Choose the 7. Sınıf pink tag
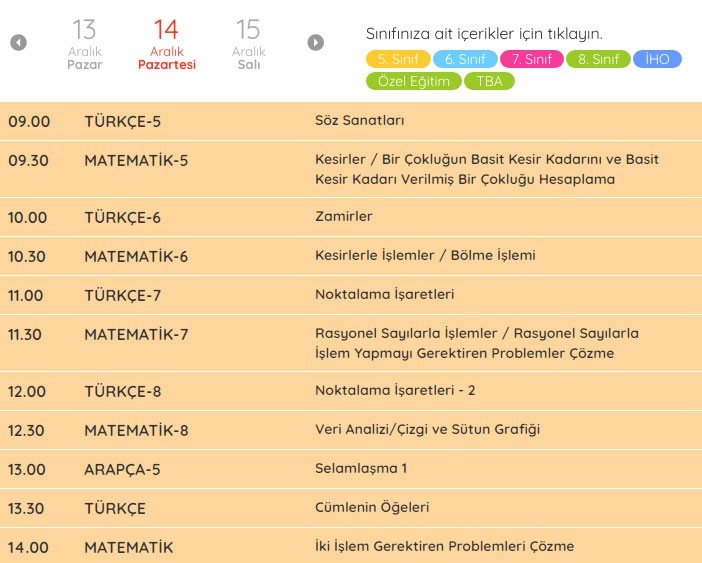Viewport: 702px width, 563px height. (532, 59)
